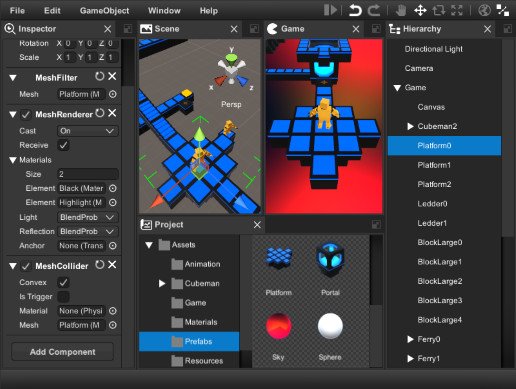Click the Redo arrow icon
516x389 pixels.
(x=374, y=10)
